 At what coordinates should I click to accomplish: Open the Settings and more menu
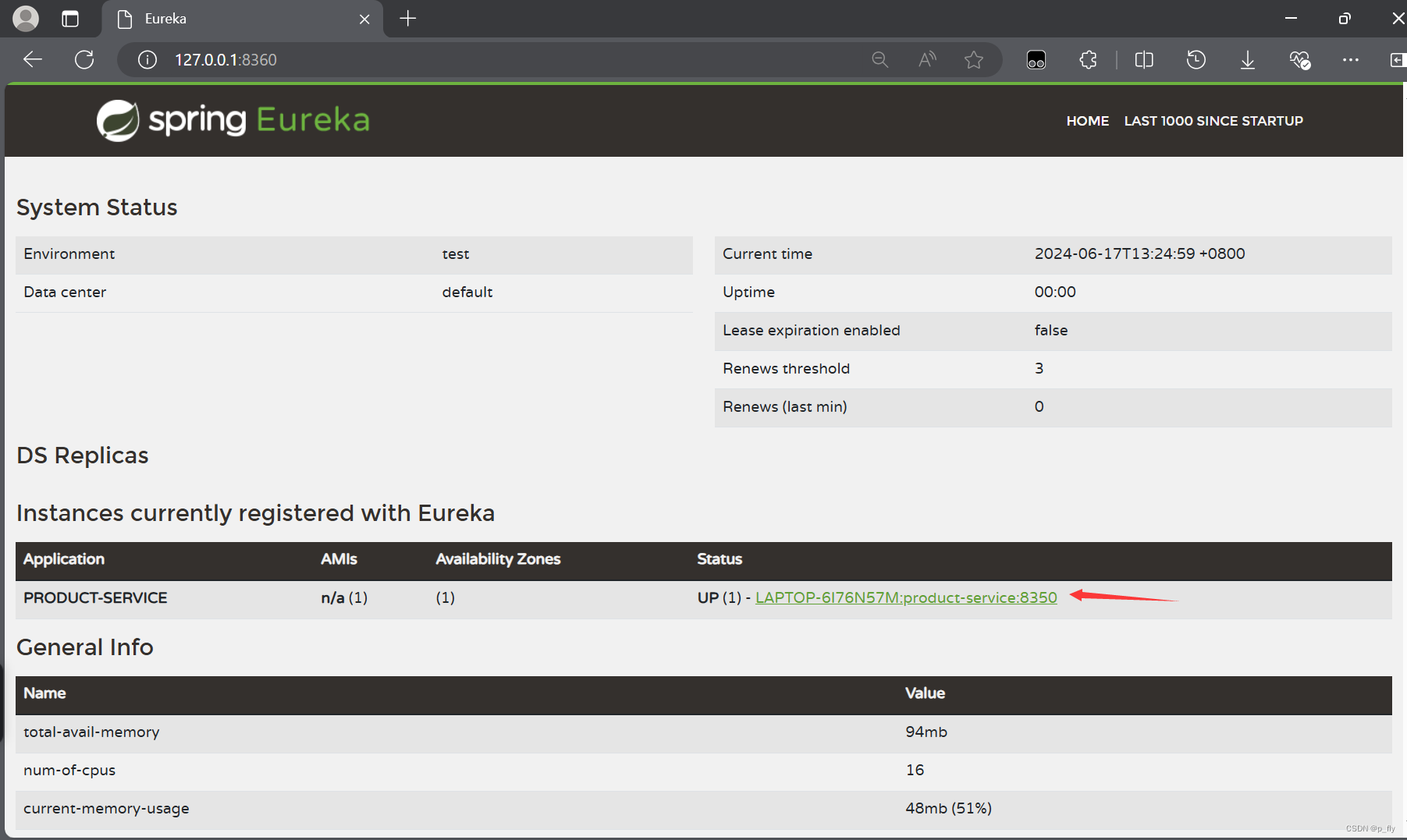(x=1351, y=59)
